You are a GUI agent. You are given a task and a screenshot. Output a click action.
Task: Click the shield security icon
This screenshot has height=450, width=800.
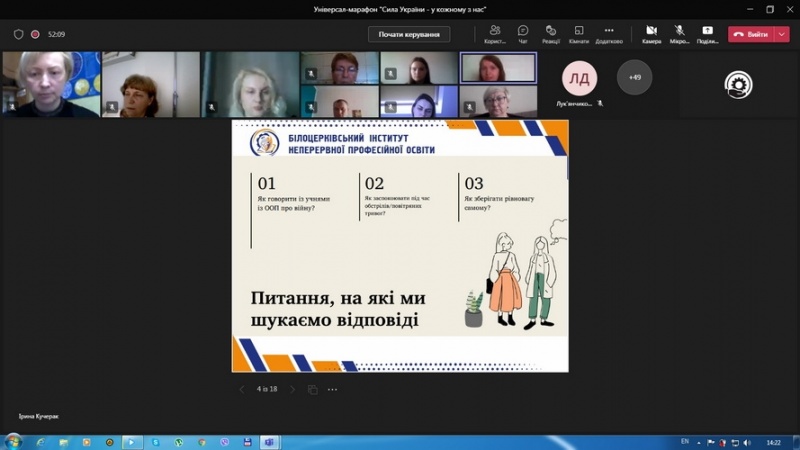pyautogui.click(x=18, y=34)
